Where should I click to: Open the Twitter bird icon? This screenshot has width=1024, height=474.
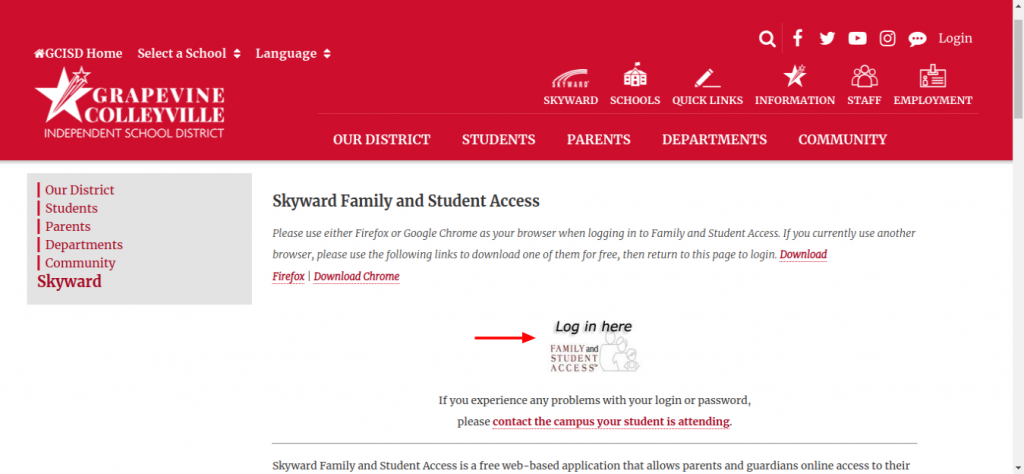[x=827, y=39]
